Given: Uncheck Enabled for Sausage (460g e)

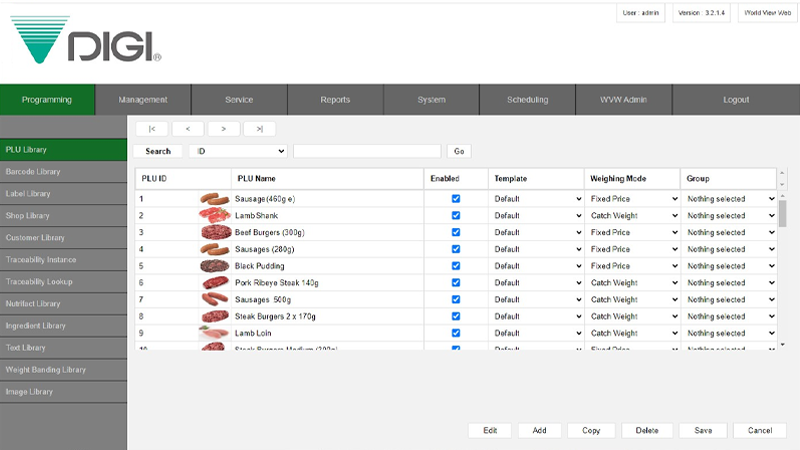Looking at the screenshot, I should 456,199.
